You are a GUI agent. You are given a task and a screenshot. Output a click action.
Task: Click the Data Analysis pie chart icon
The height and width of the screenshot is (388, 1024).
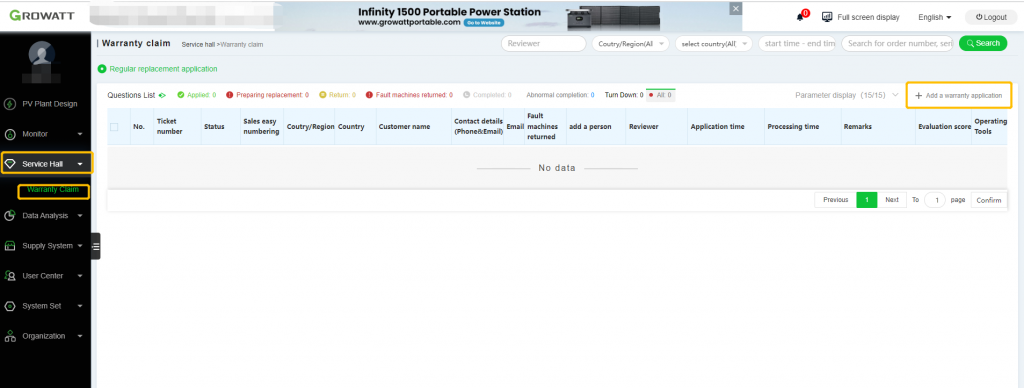pyautogui.click(x=10, y=216)
